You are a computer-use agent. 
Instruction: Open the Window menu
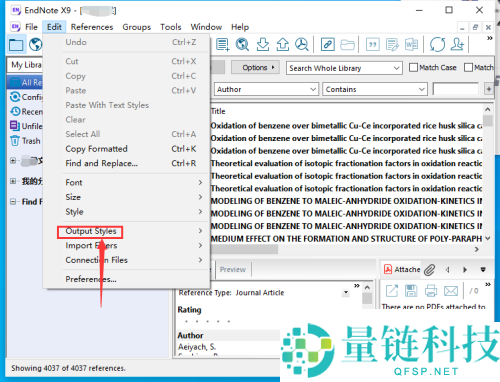tap(206, 27)
